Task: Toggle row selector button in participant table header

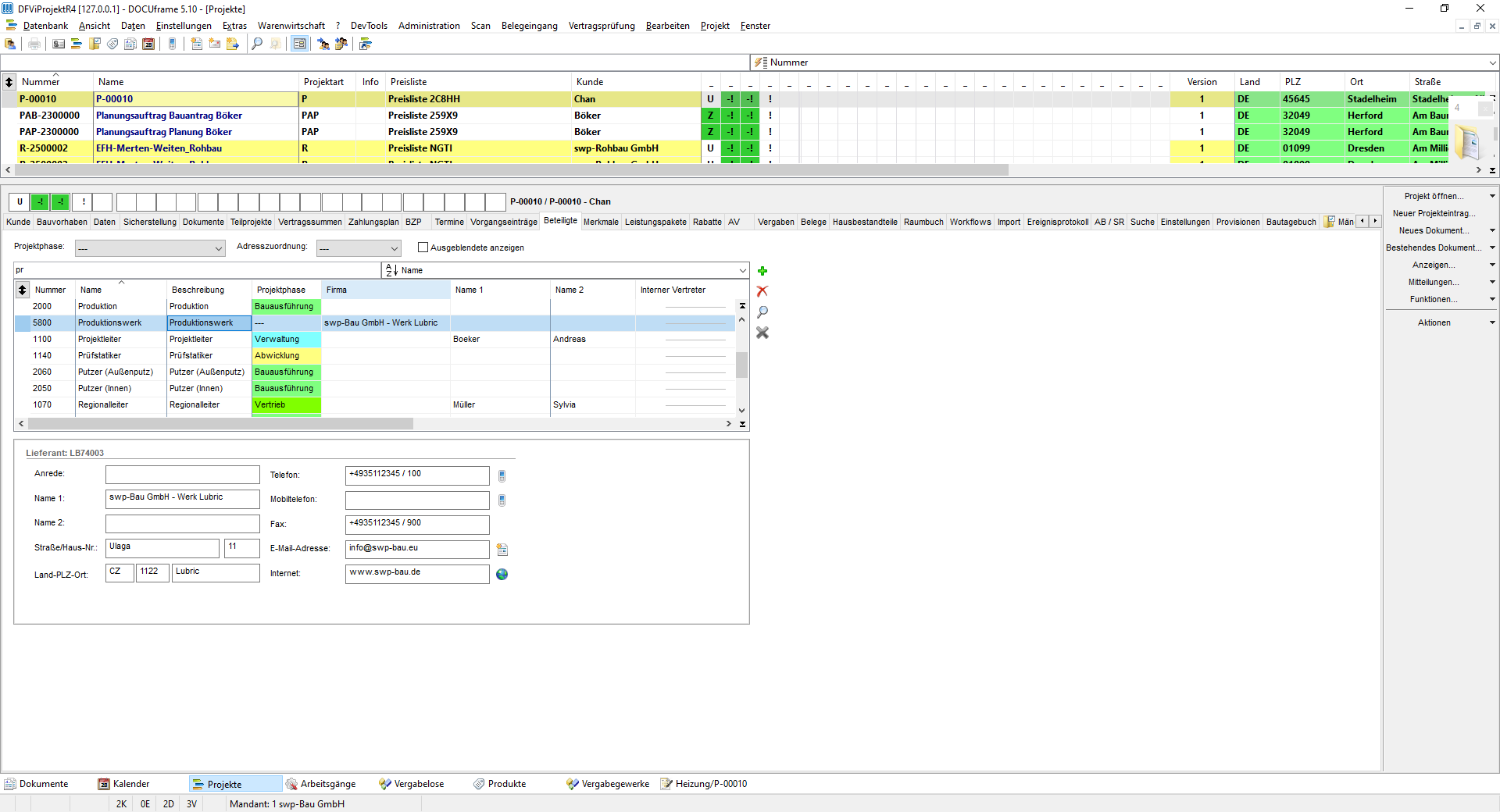Action: pyautogui.click(x=22, y=290)
